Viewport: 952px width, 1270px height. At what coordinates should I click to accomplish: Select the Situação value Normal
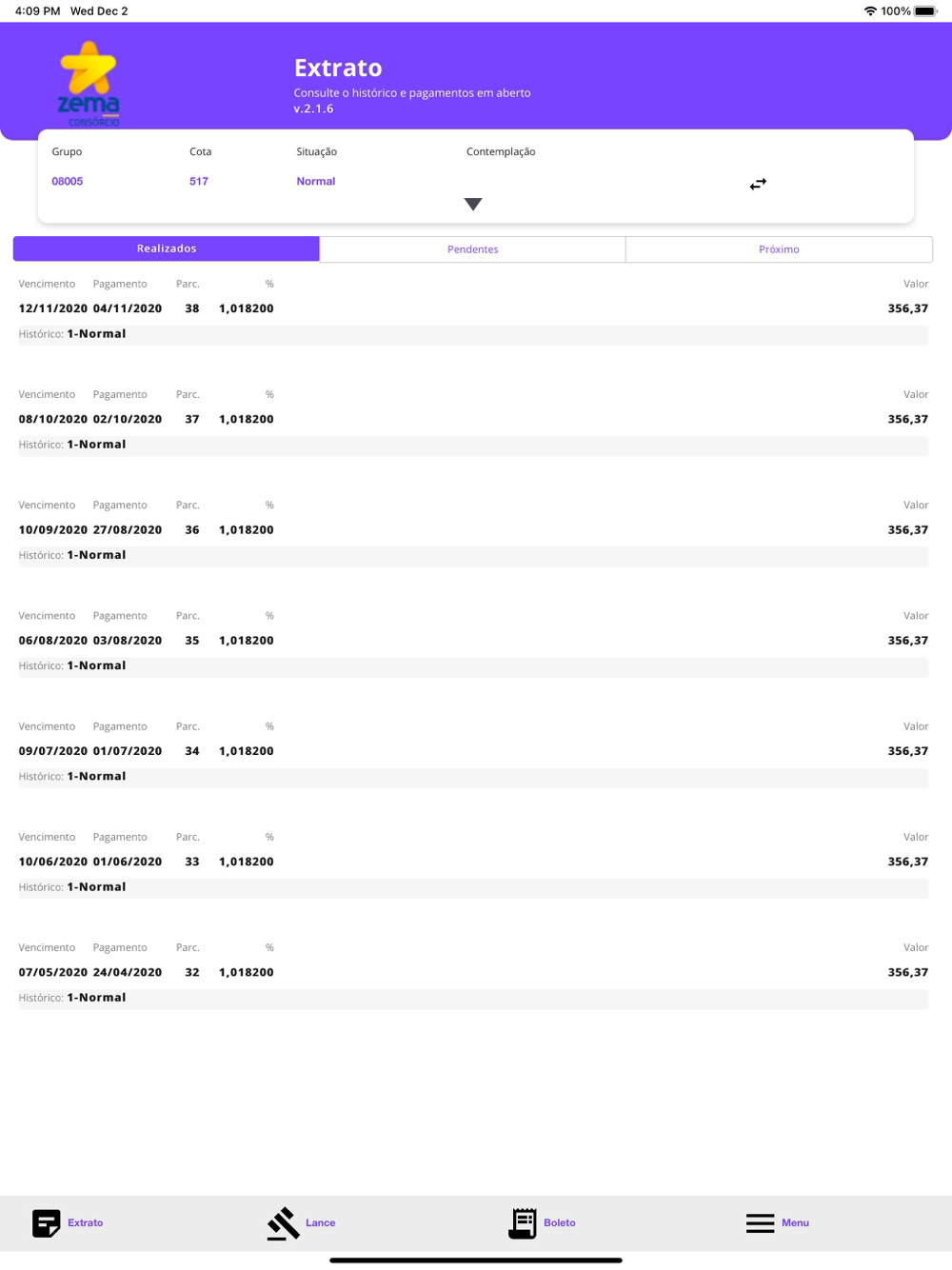pyautogui.click(x=316, y=181)
